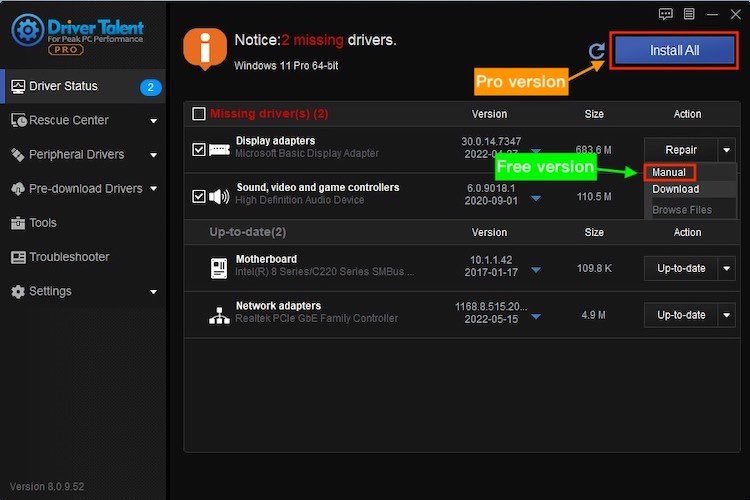750x500 pixels.
Task: Expand the Settings submenu arrow
Action: click(154, 292)
